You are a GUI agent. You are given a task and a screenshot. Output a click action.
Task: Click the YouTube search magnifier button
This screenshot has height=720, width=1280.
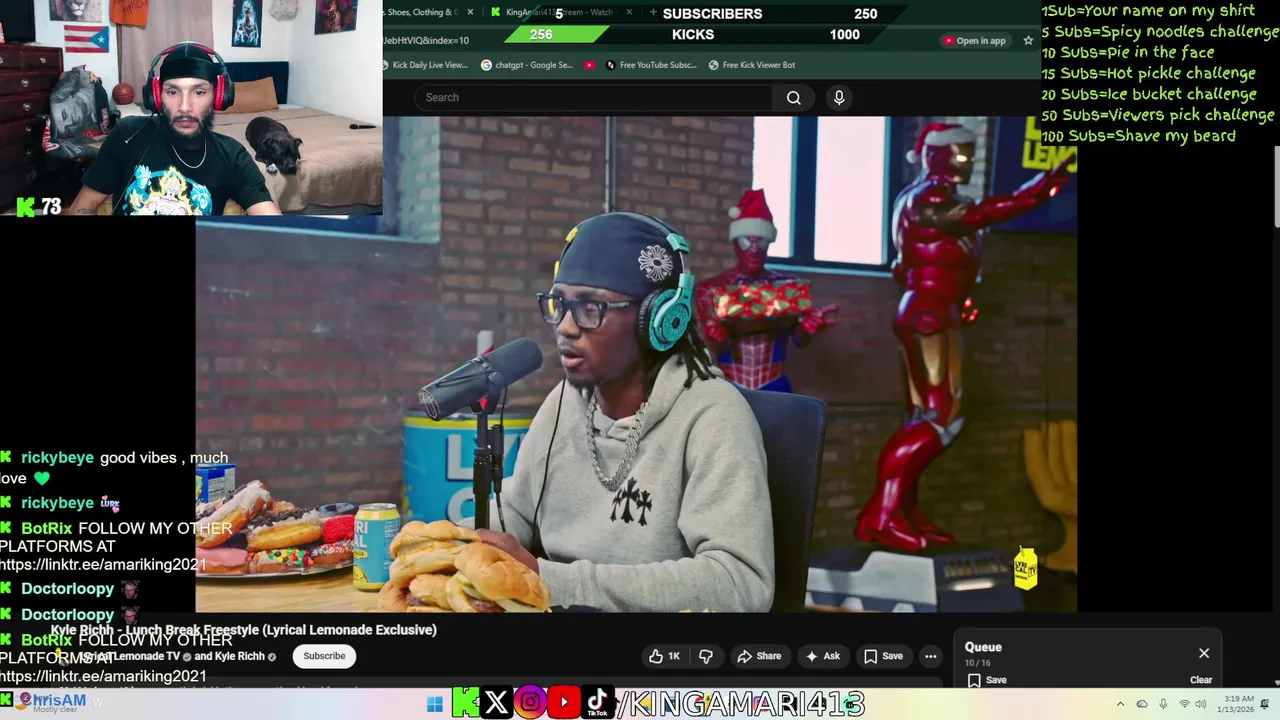pyautogui.click(x=793, y=97)
